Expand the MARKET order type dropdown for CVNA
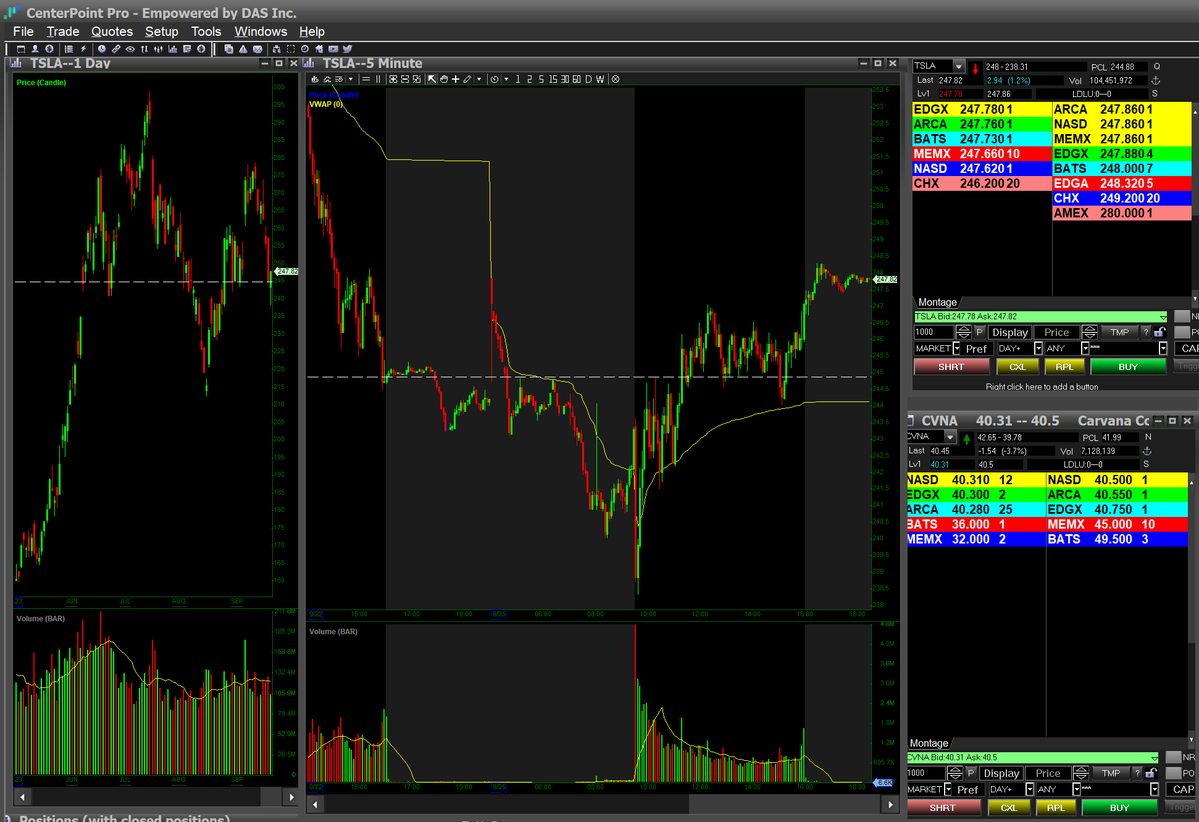1199x822 pixels. coord(948,789)
